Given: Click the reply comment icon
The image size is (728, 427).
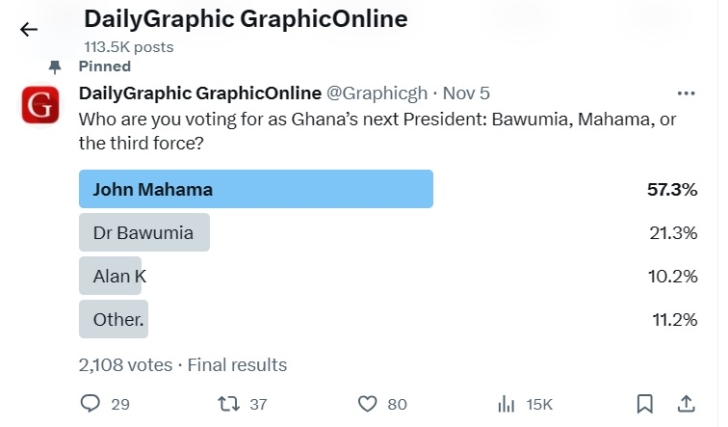Looking at the screenshot, I should coord(90,403).
